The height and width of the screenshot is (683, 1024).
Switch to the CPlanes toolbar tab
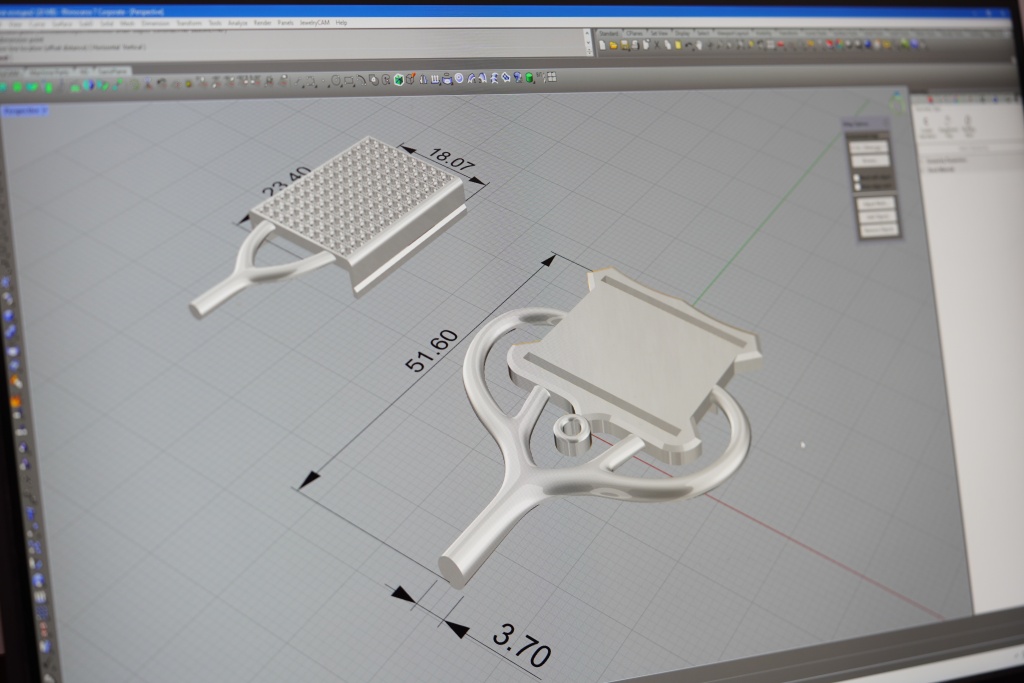click(634, 33)
